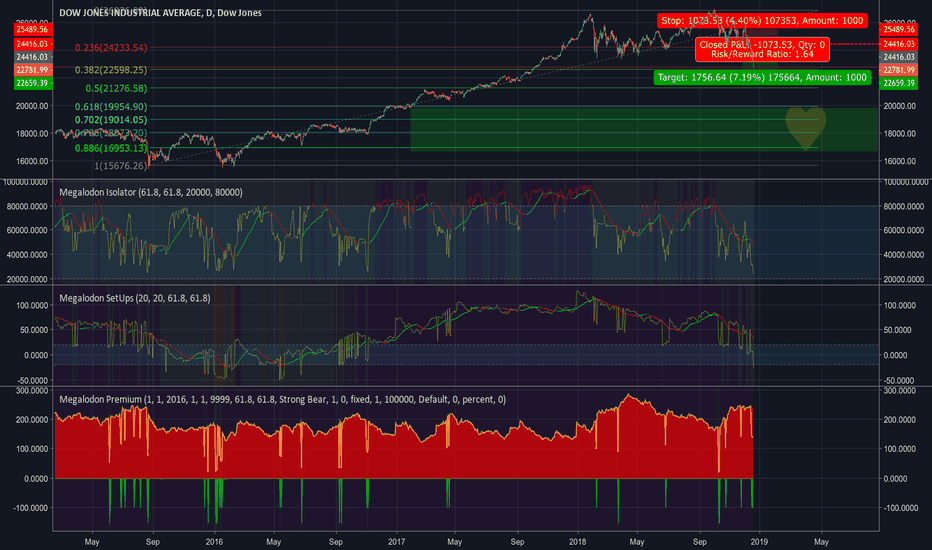Click the green 22659.39 tag on the left scale

pos(33,83)
